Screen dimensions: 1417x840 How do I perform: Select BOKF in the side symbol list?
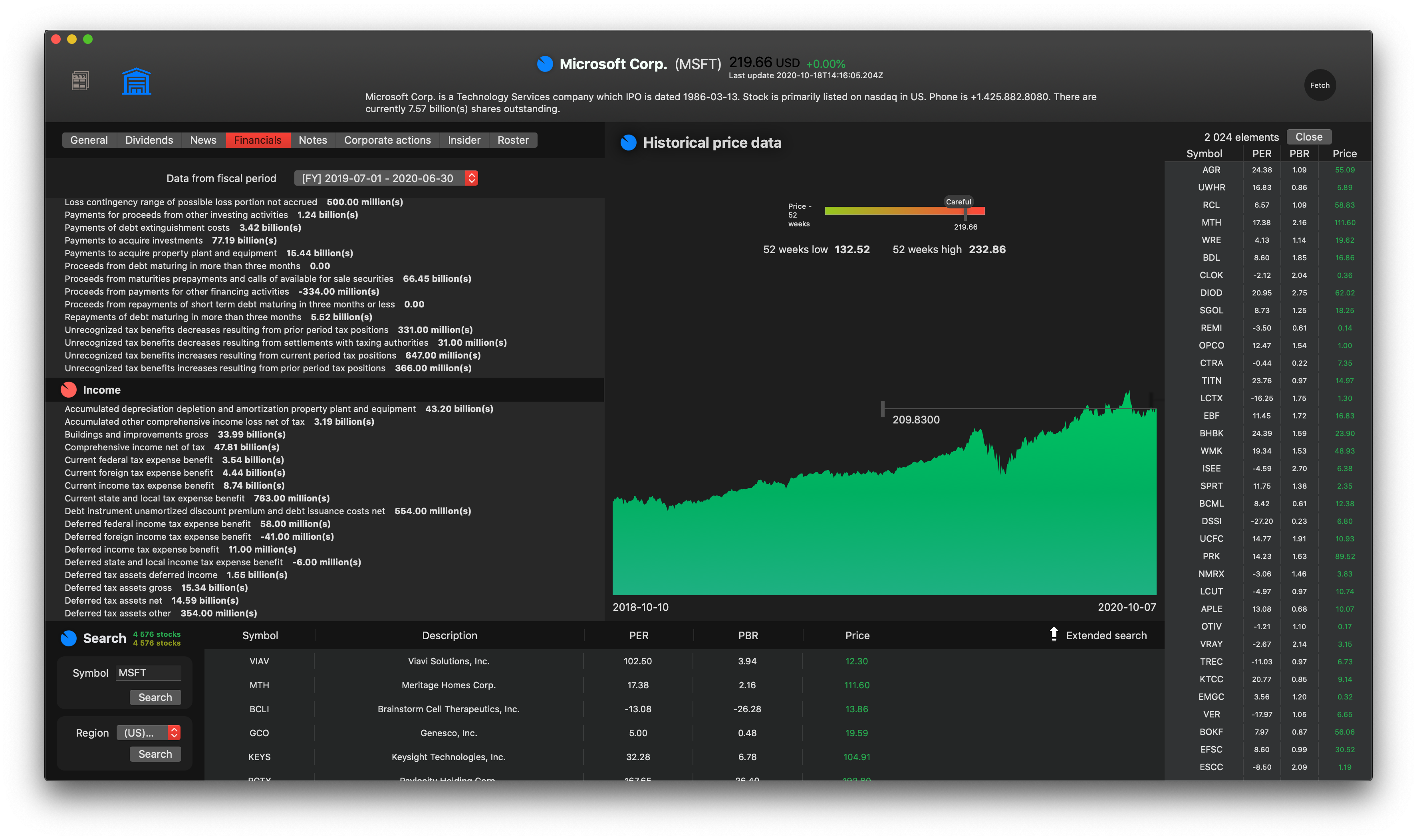[1211, 732]
